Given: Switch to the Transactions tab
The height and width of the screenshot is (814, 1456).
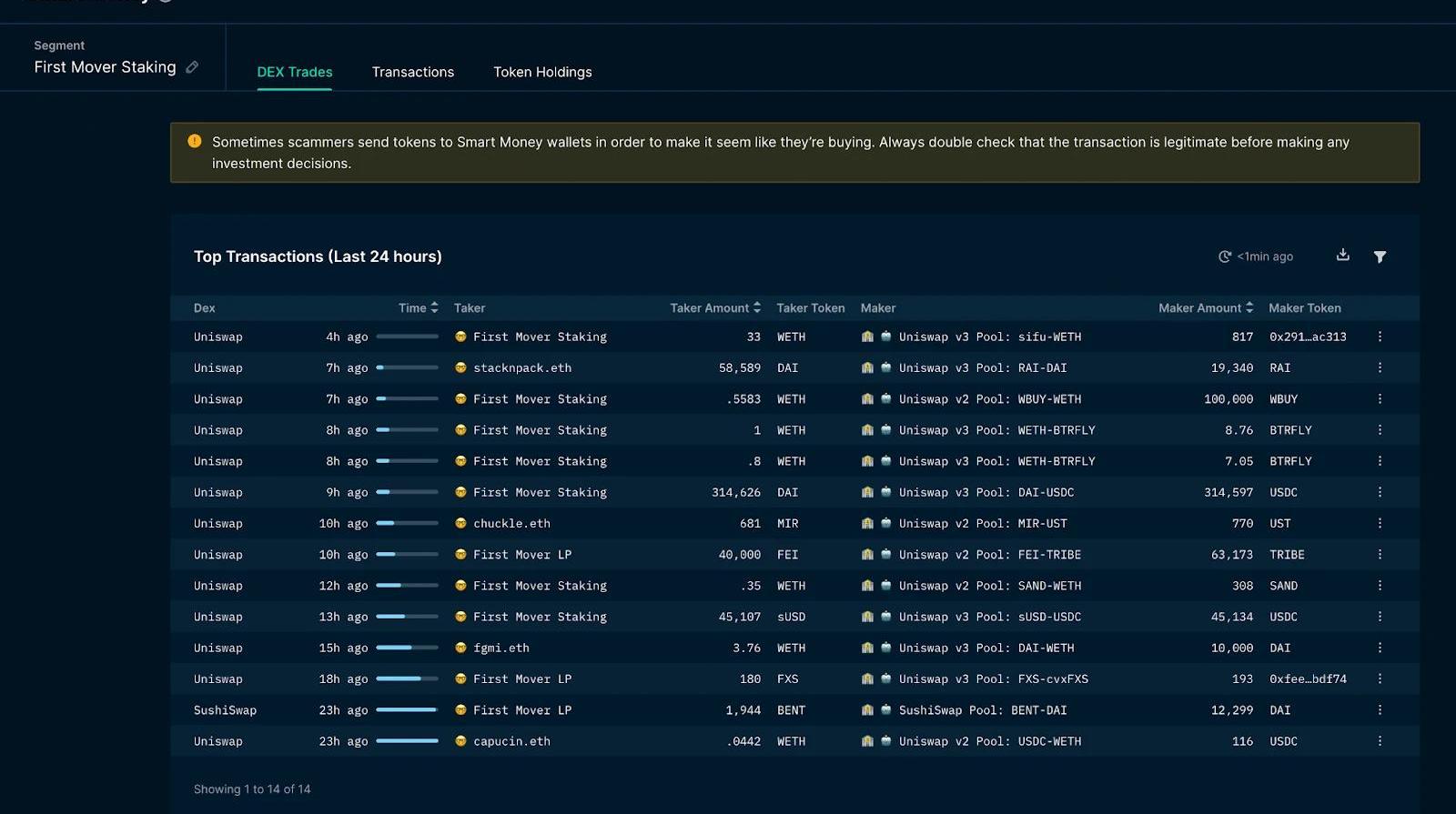Looking at the screenshot, I should pyautogui.click(x=413, y=72).
